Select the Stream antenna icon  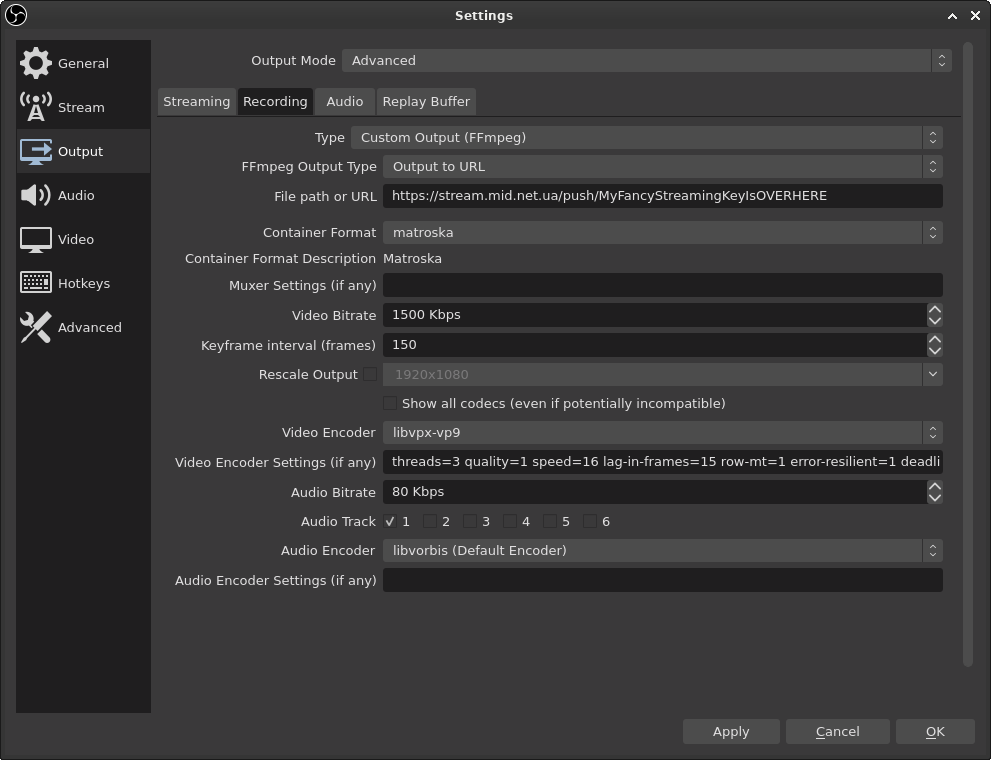click(x=35, y=107)
